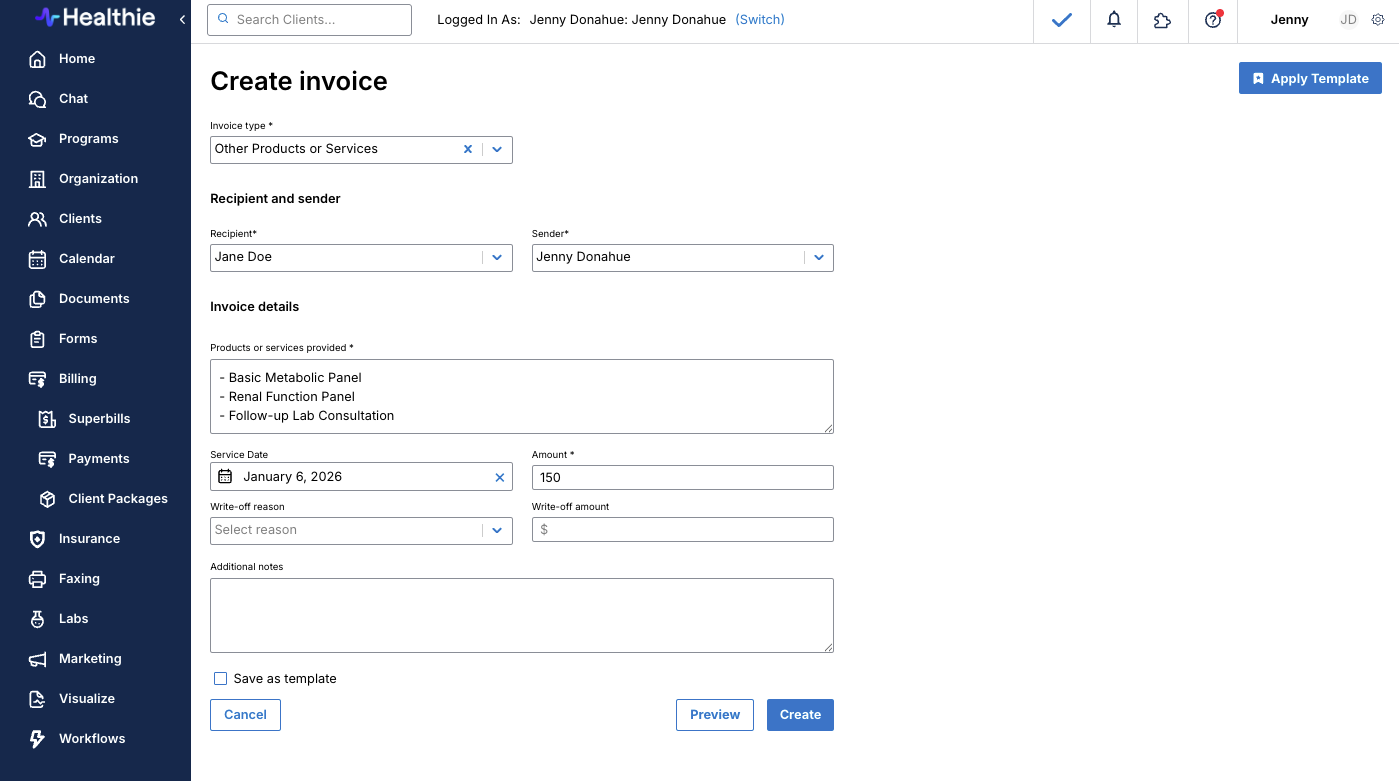Image resolution: width=1399 pixels, height=781 pixels.
Task: Go to Superbills in the sidebar
Action: coord(99,419)
